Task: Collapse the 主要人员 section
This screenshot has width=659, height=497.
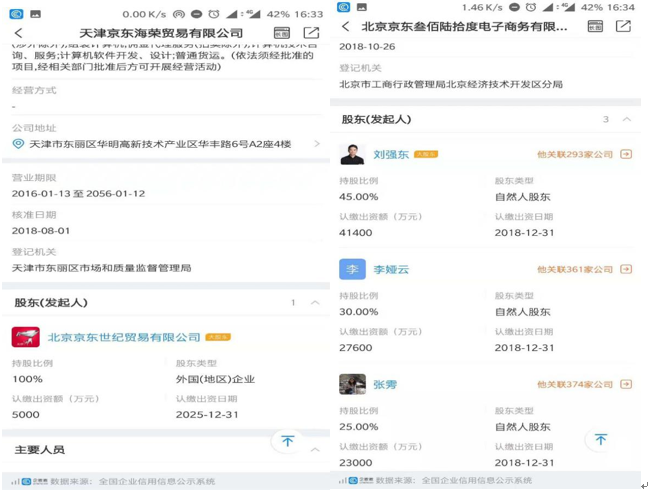Action: pyautogui.click(x=315, y=450)
